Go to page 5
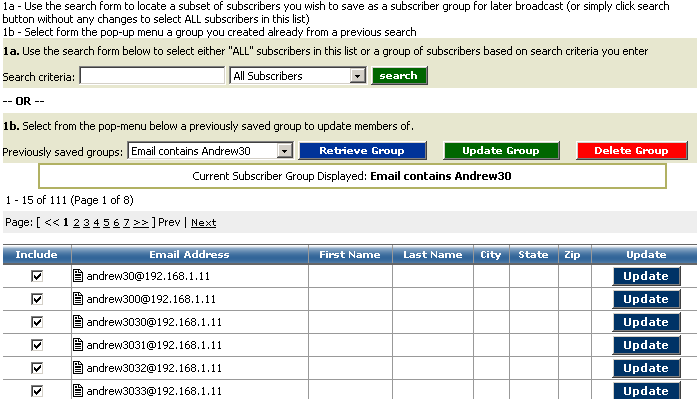This screenshot has height=399, width=697. 106,223
